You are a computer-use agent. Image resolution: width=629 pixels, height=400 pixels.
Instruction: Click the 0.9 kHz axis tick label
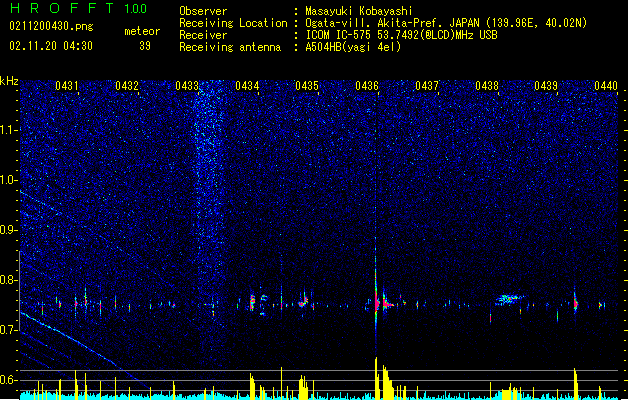[x=9, y=230]
